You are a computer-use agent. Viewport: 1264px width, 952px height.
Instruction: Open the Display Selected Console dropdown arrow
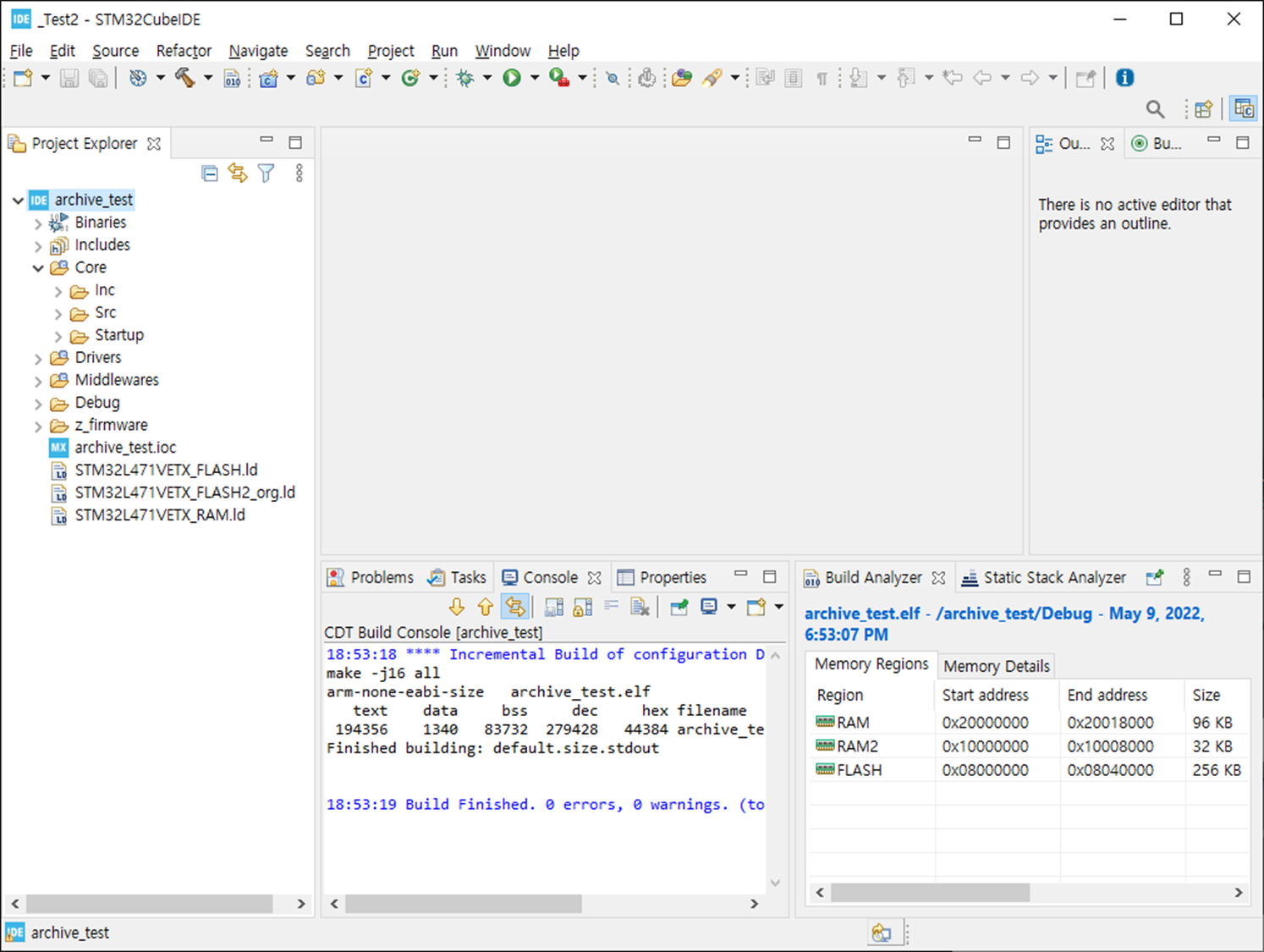pos(731,607)
